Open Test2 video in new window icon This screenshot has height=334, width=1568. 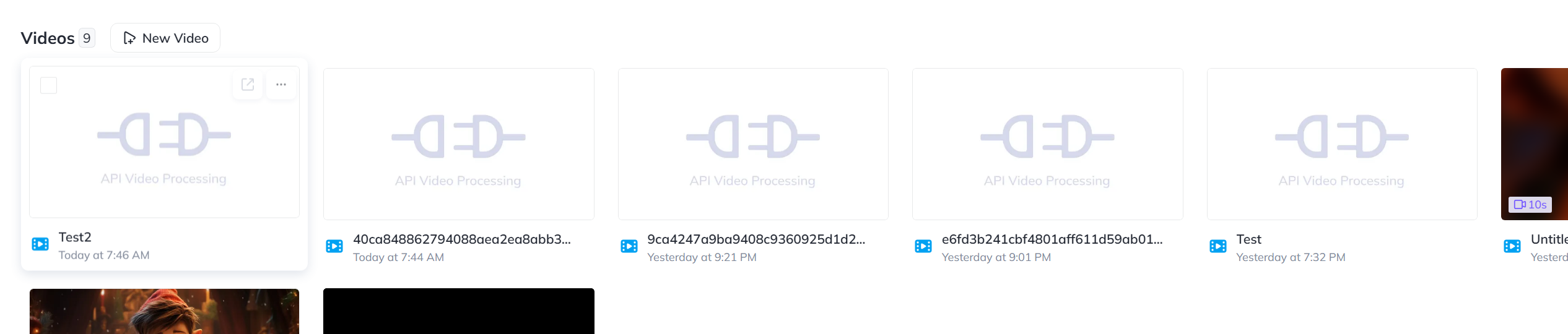click(x=248, y=85)
